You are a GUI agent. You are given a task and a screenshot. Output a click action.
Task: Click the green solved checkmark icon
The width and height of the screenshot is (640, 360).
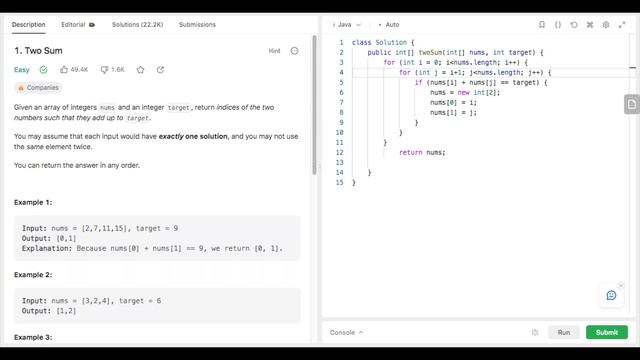click(43, 70)
